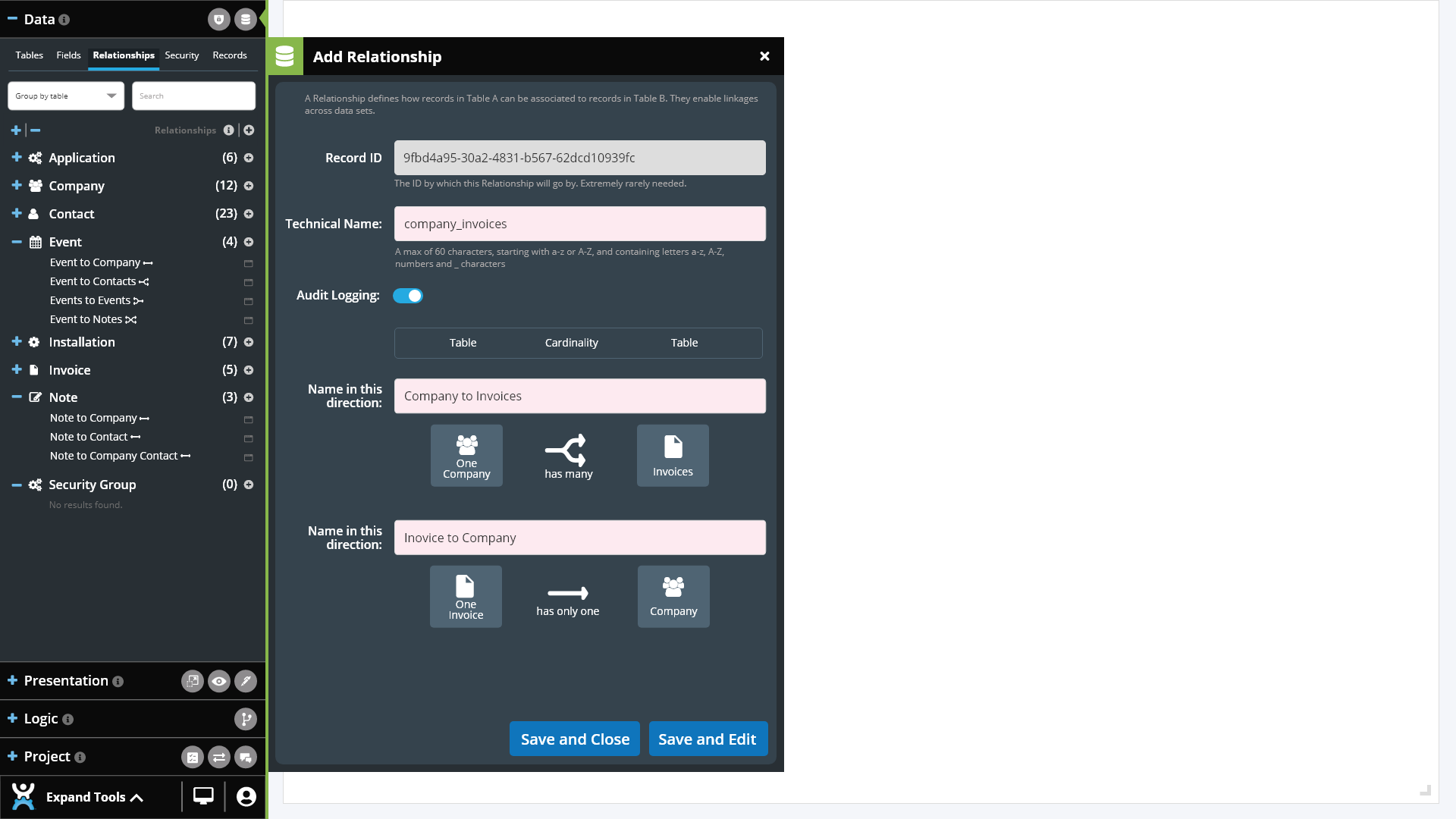Add a relationship to the Company table
This screenshot has width=1456, height=819.
pyautogui.click(x=249, y=186)
